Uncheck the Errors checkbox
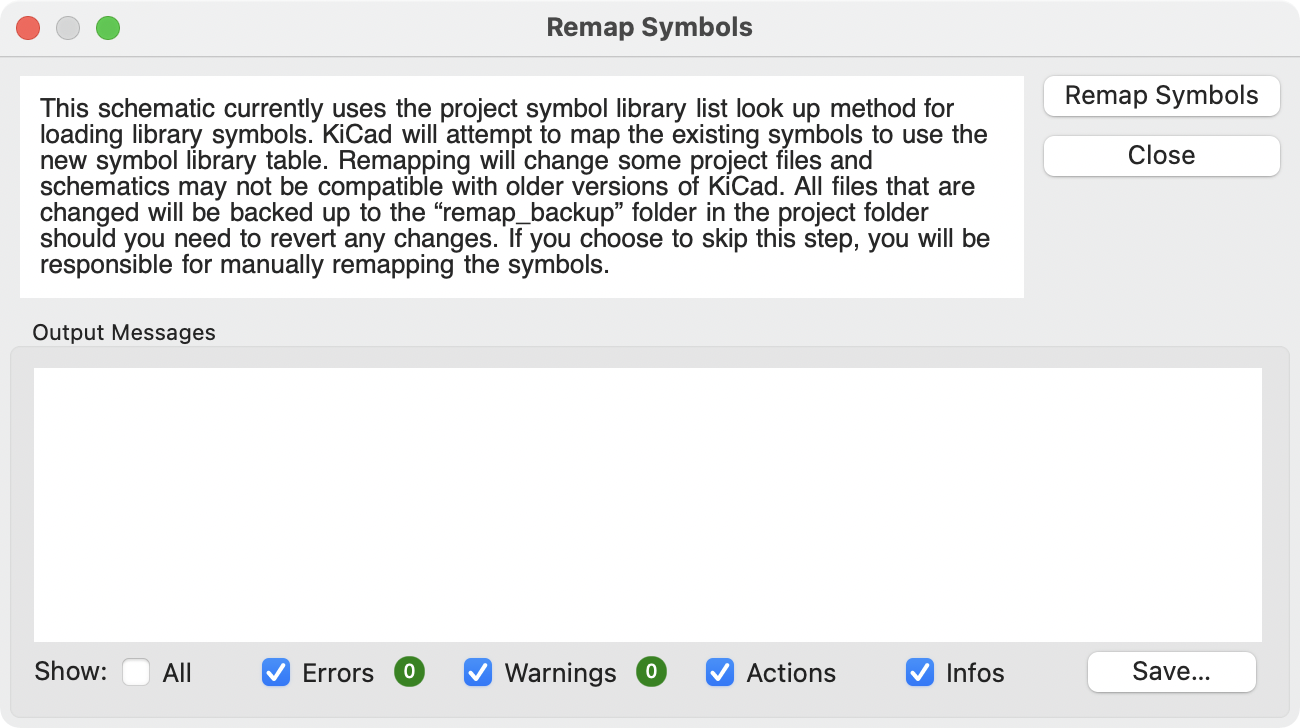Screen dimensions: 1300x728 click(x=277, y=673)
